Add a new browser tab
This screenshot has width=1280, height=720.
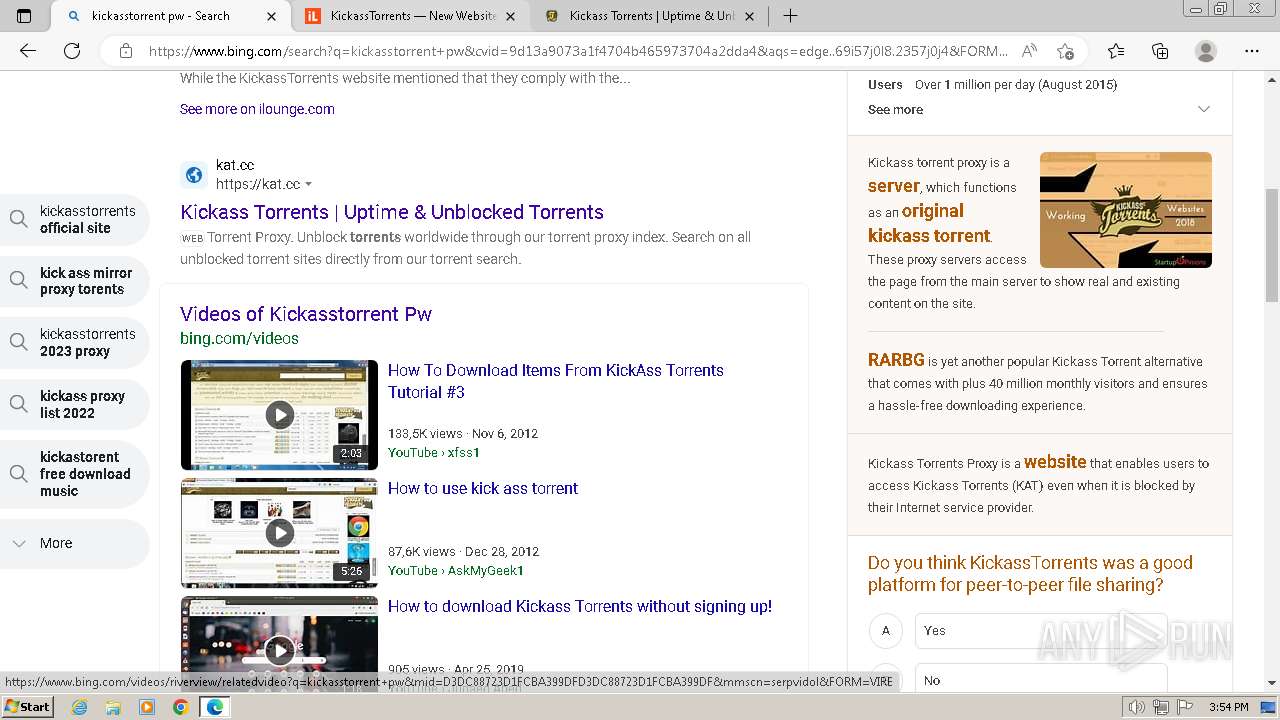click(x=790, y=16)
